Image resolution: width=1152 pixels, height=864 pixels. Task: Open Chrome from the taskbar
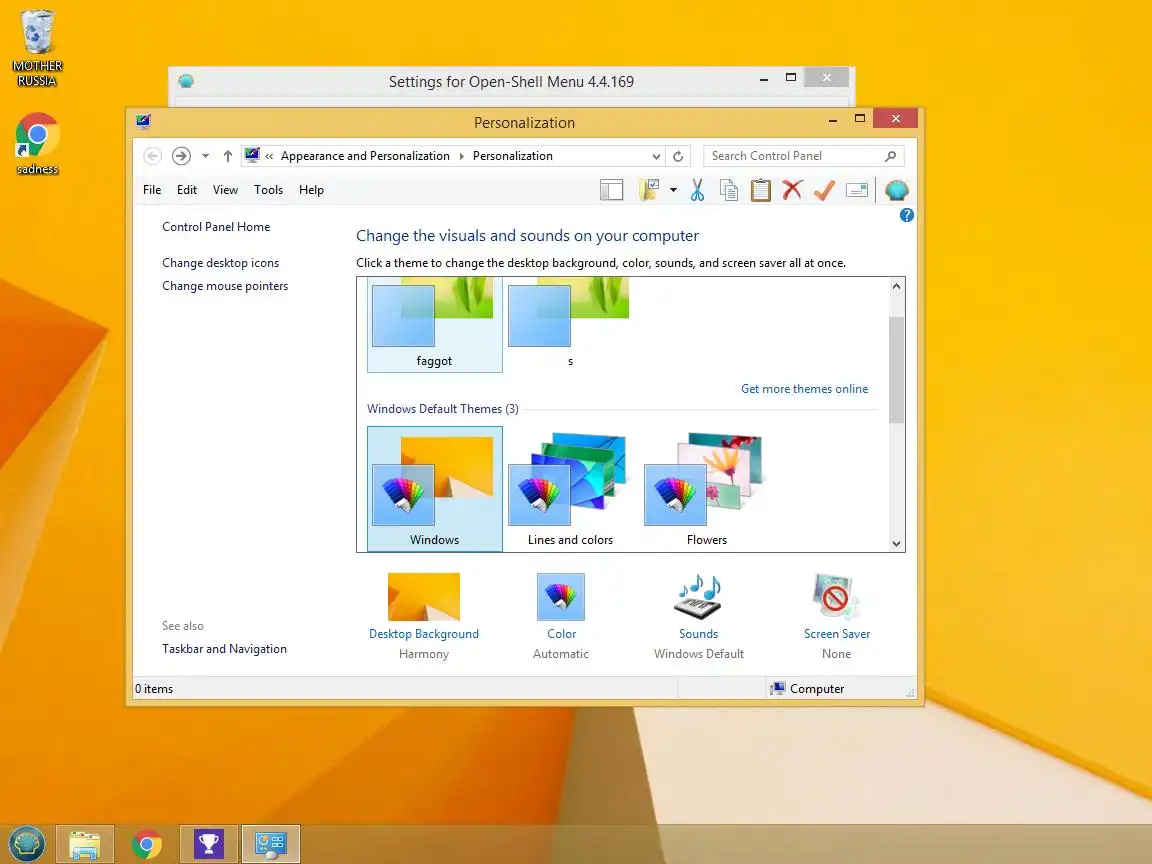[x=147, y=844]
